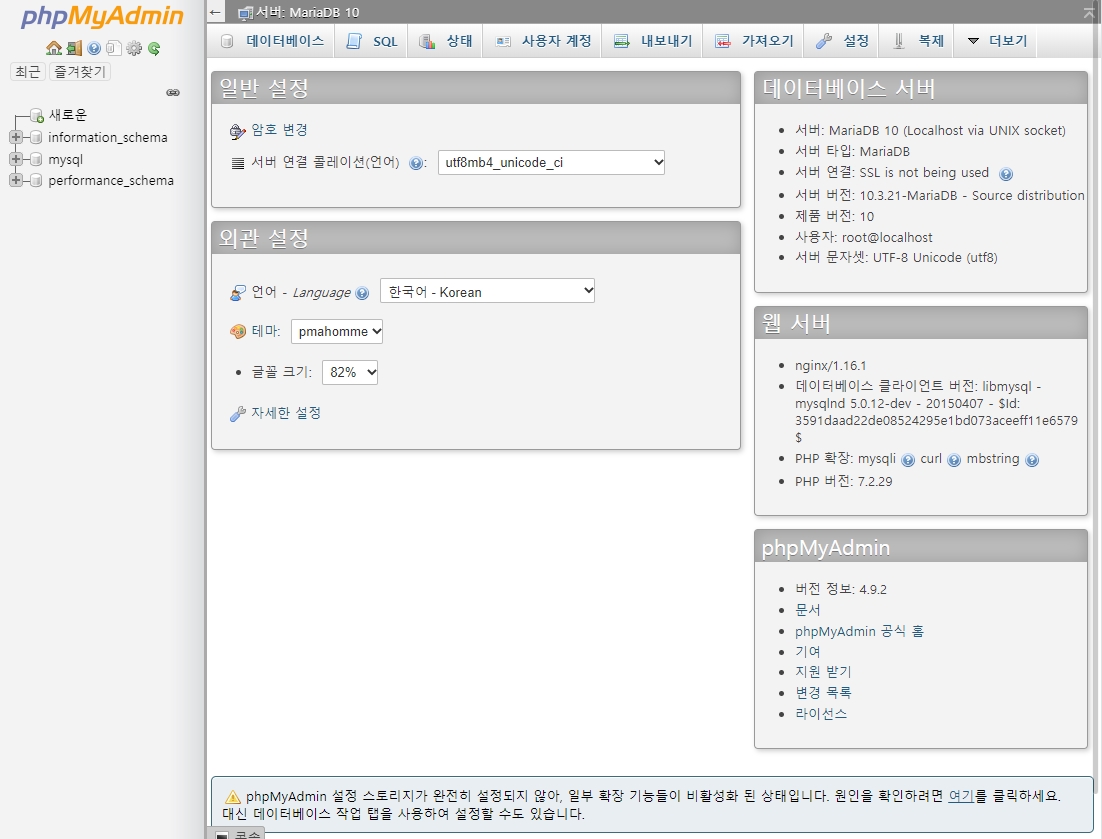The width and height of the screenshot is (1102, 839).
Task: Expand the mysql database tree
Action: [x=15, y=160]
